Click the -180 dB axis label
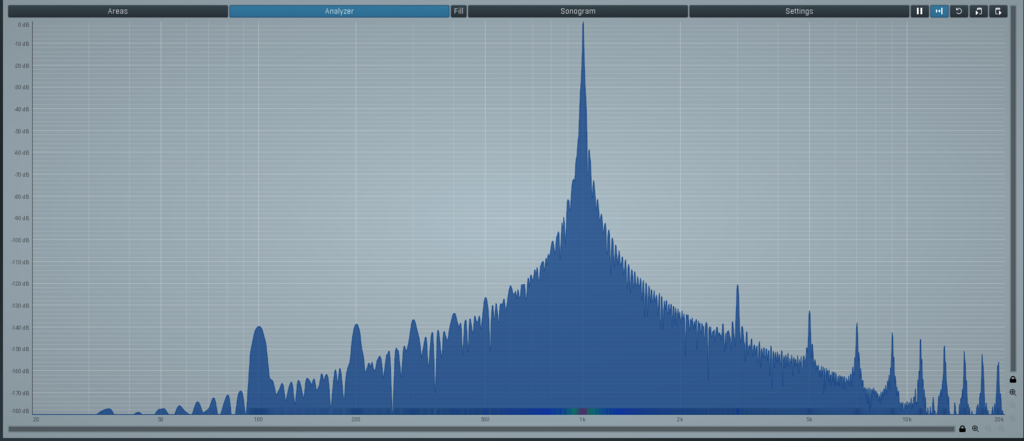 coord(21,412)
